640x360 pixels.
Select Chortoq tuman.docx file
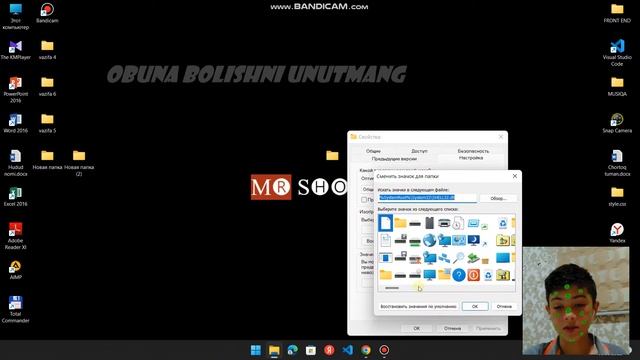pos(617,163)
